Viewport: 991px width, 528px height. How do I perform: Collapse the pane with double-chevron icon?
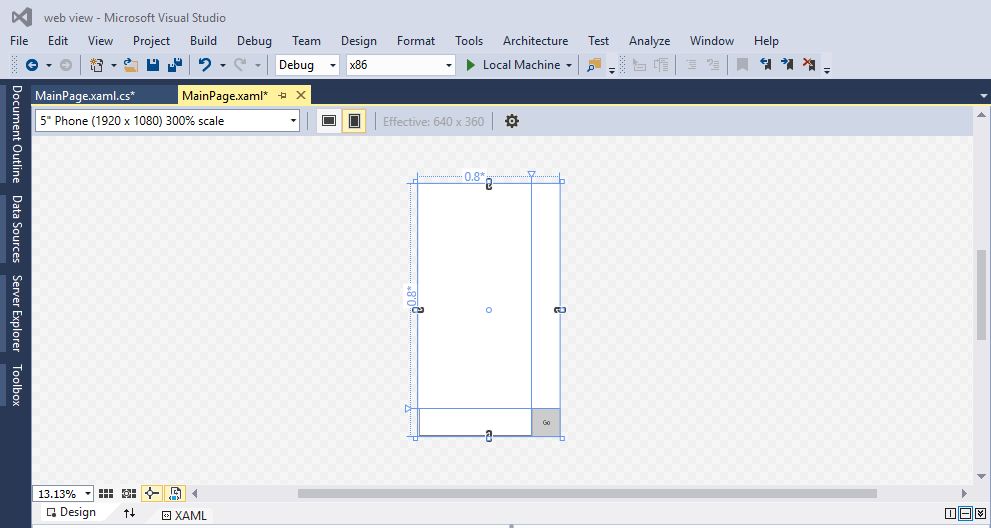point(980,513)
